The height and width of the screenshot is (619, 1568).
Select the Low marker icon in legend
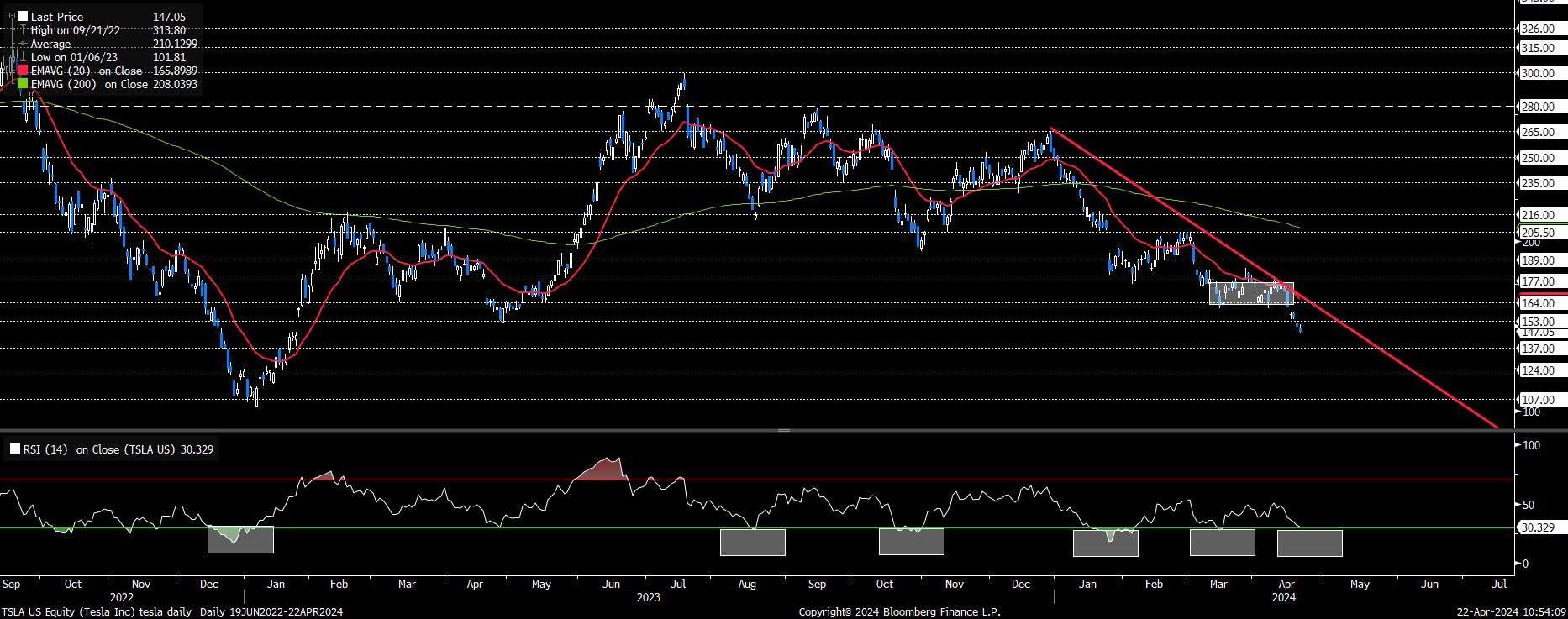pyautogui.click(x=23, y=57)
